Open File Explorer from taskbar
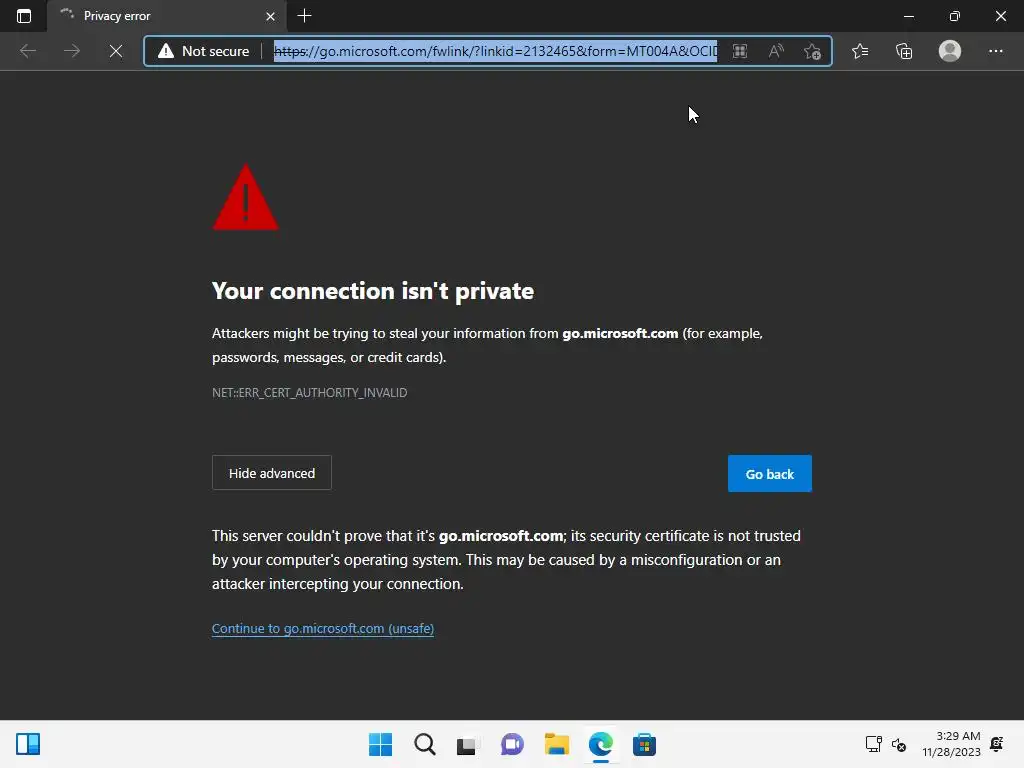The height and width of the screenshot is (768, 1024). pyautogui.click(x=556, y=744)
